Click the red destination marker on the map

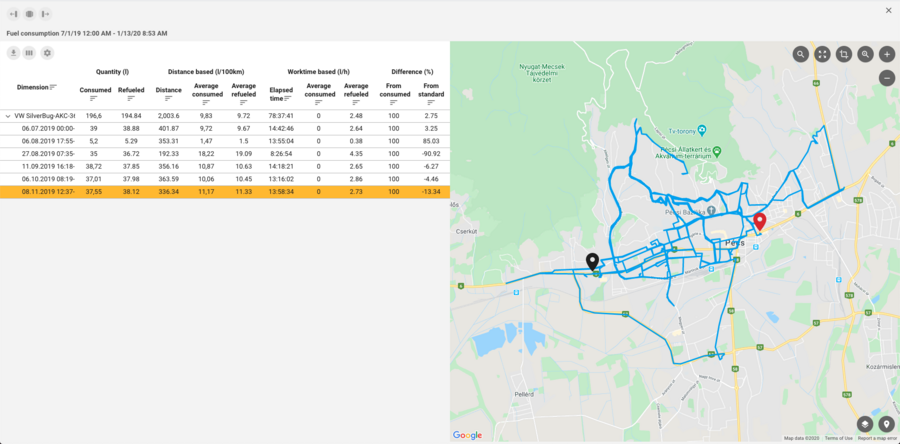click(760, 221)
